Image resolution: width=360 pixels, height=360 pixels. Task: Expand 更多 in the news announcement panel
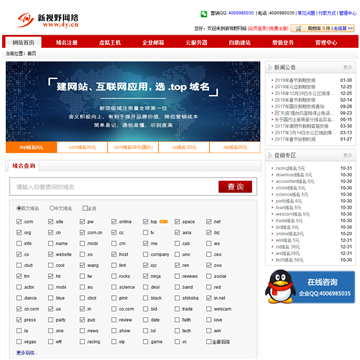click(x=348, y=67)
